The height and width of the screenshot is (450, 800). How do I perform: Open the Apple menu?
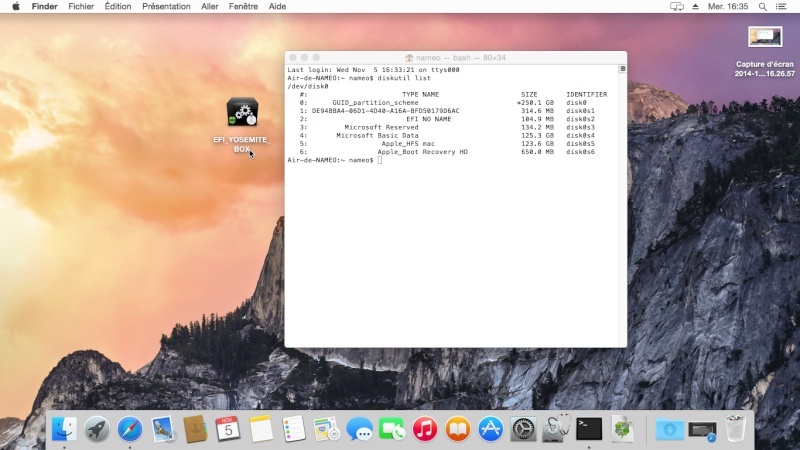tap(16, 7)
